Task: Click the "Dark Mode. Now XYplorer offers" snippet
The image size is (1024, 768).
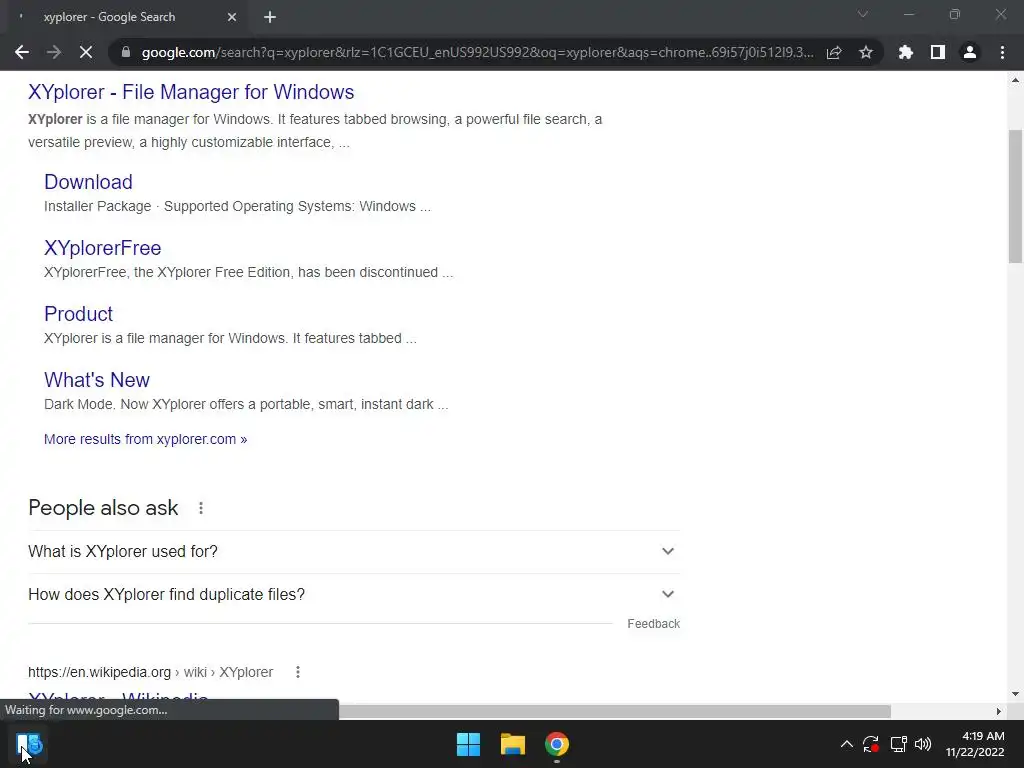Action: [x=246, y=404]
